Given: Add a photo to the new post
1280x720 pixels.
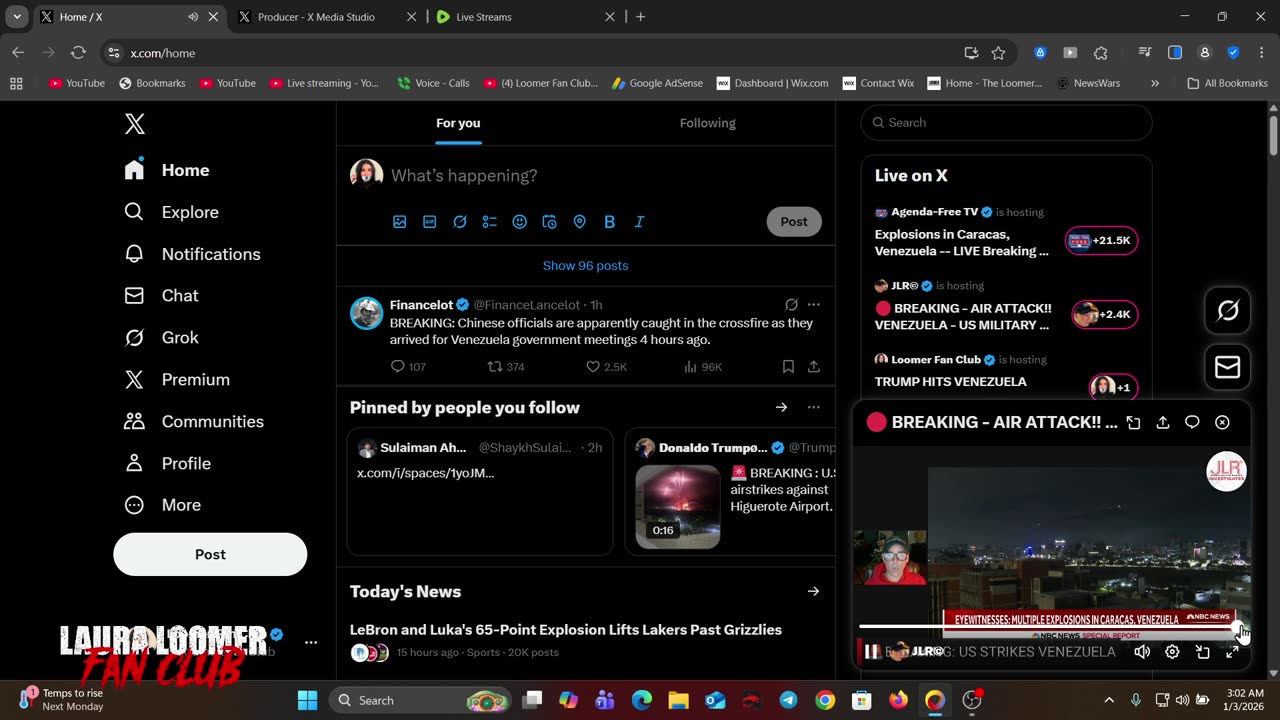Looking at the screenshot, I should tap(400, 222).
